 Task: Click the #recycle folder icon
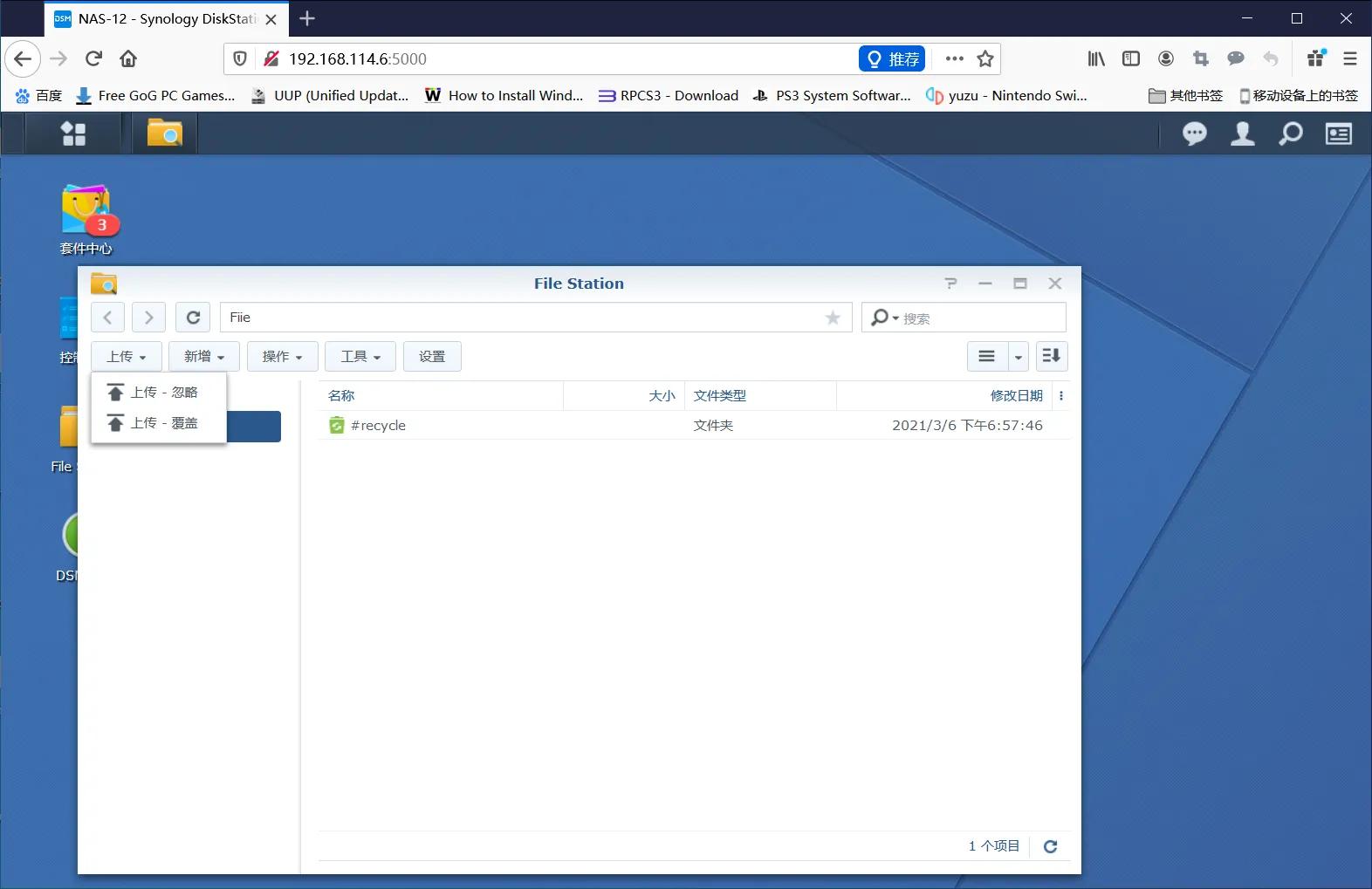(336, 426)
